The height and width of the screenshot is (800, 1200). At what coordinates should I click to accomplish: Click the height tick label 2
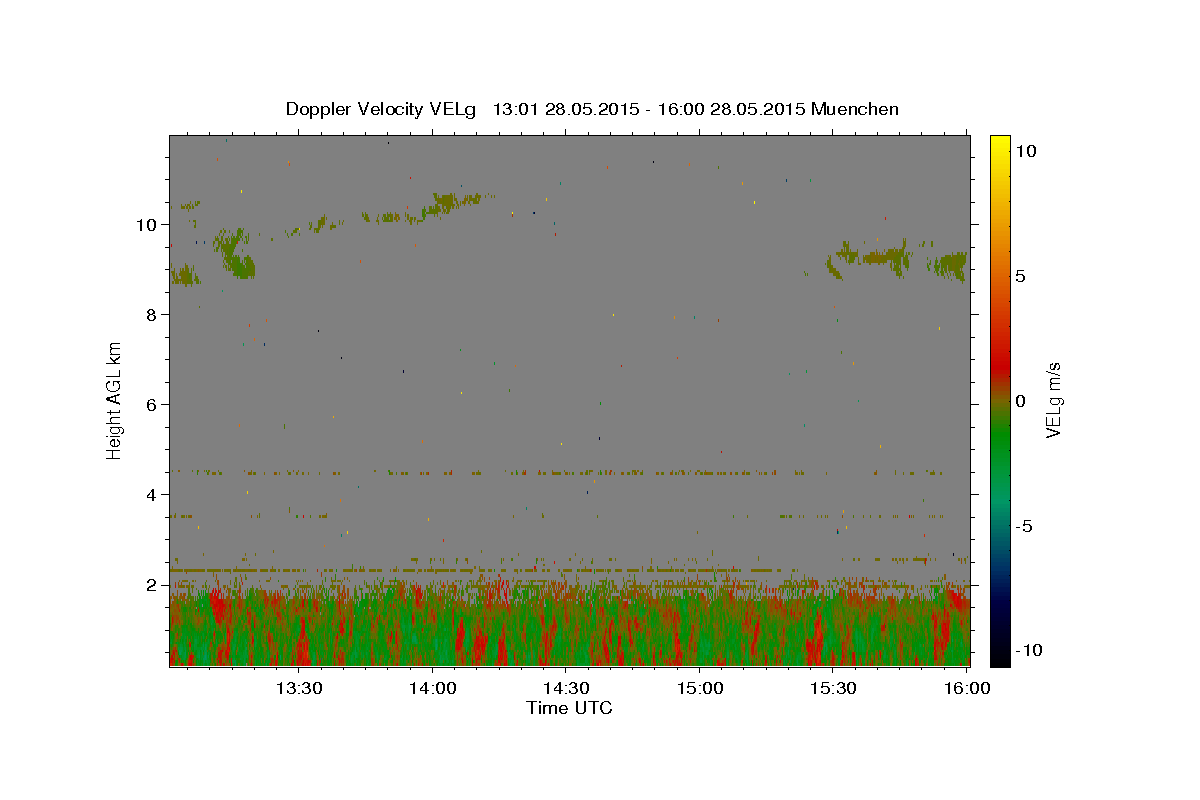pos(153,585)
